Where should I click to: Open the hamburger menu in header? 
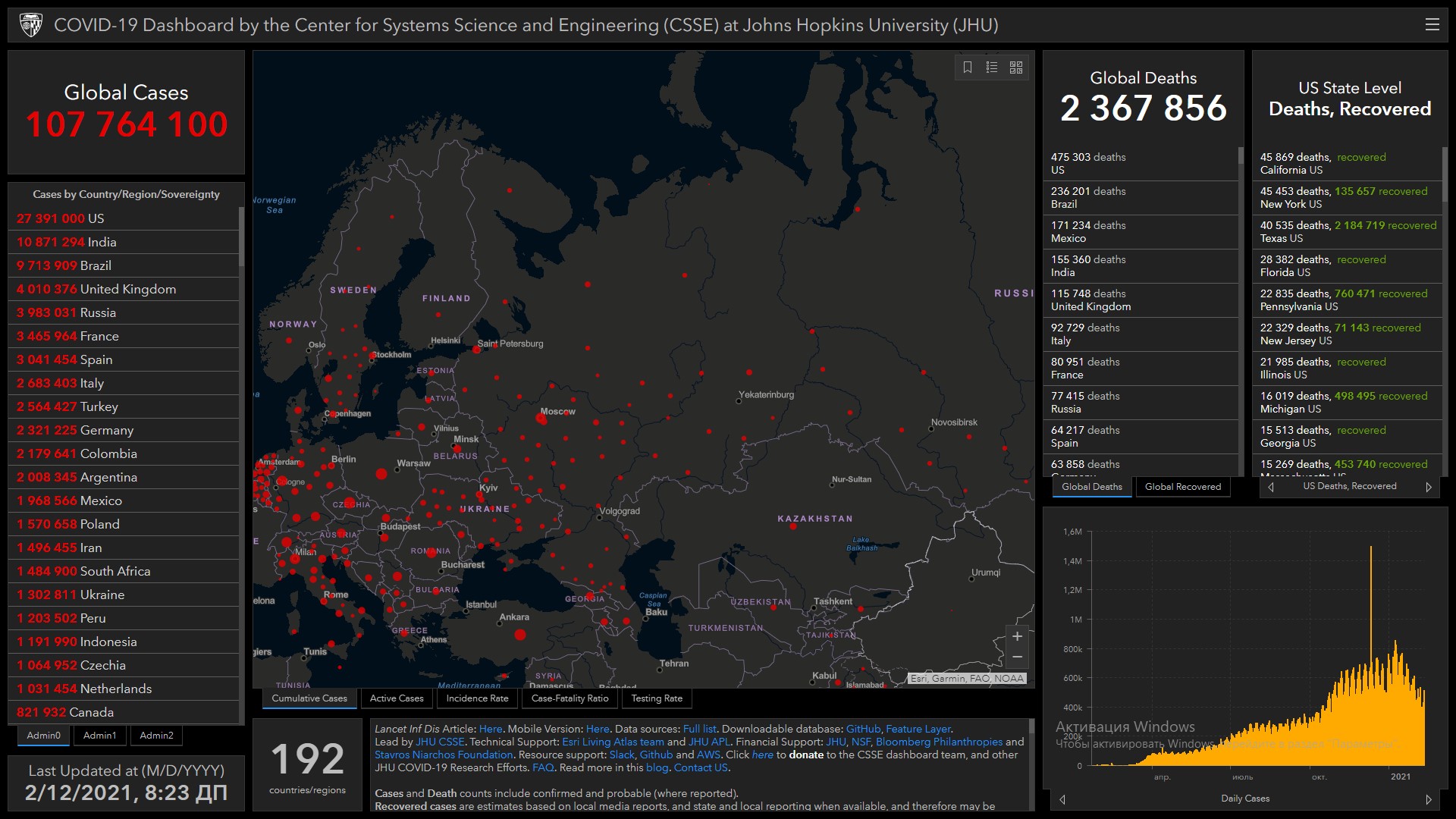pyautogui.click(x=1432, y=25)
